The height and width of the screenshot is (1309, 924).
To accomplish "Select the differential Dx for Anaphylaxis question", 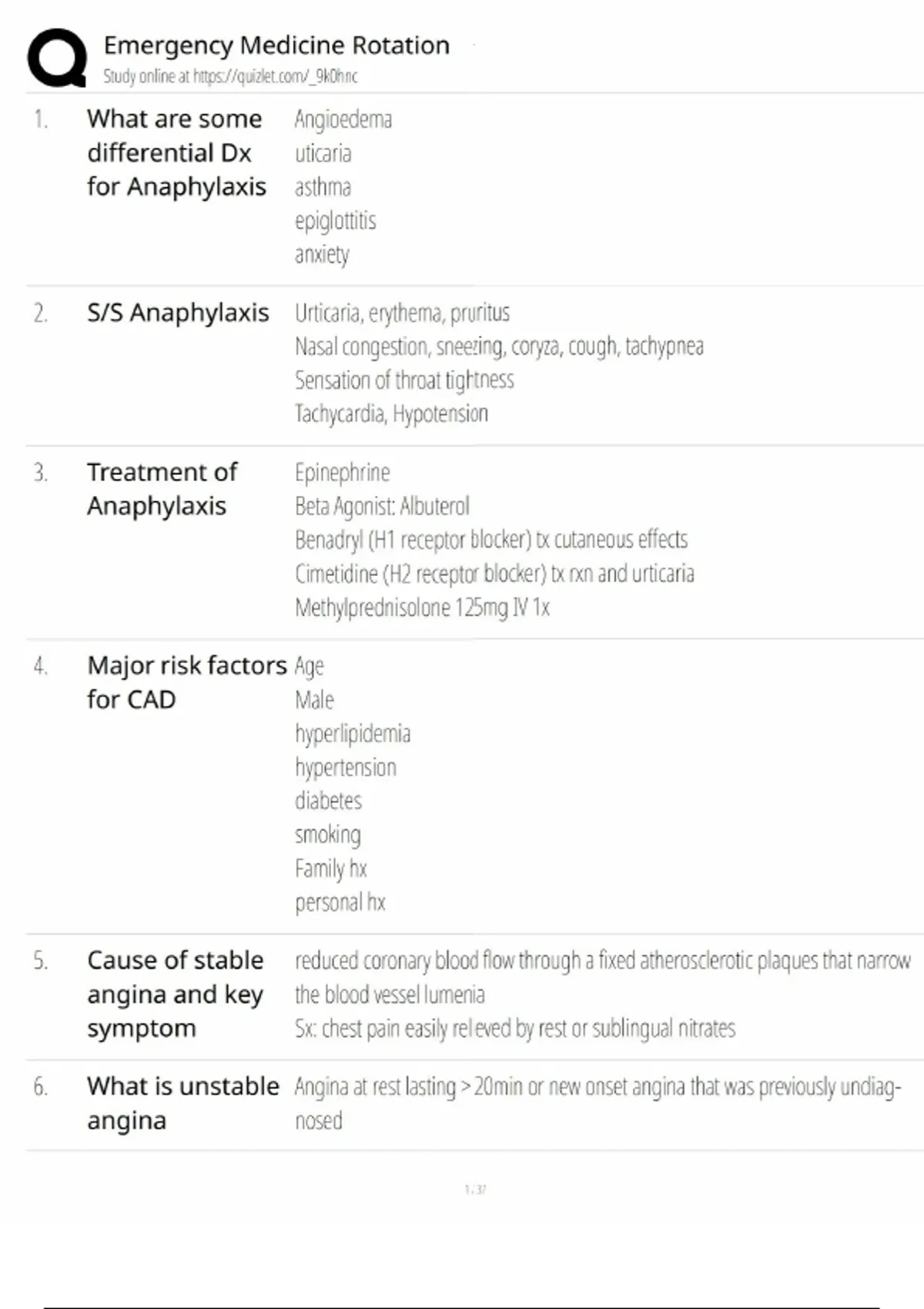I will click(176, 152).
